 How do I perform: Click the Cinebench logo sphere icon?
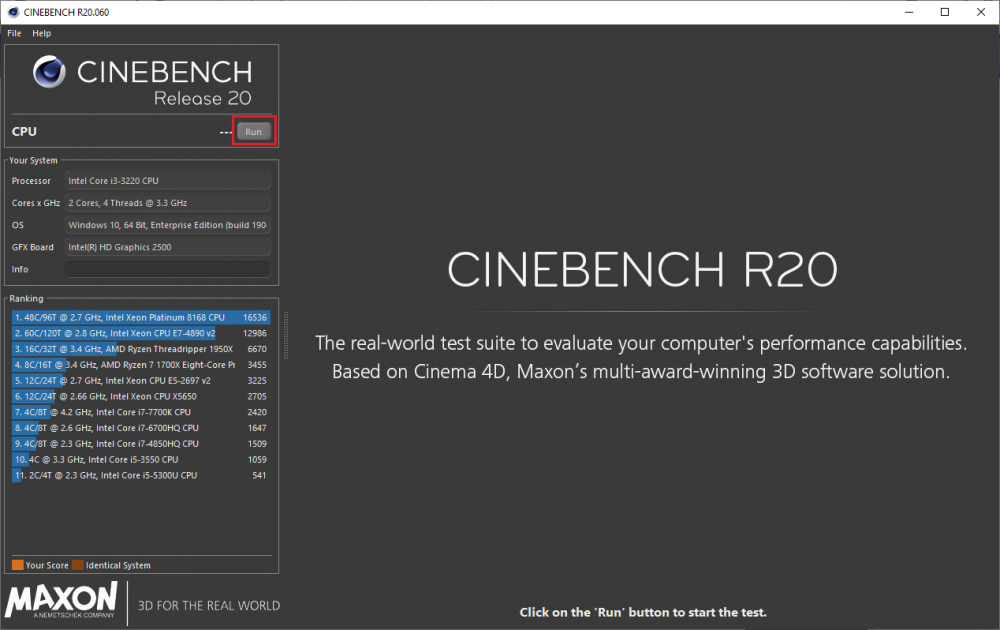click(x=49, y=71)
